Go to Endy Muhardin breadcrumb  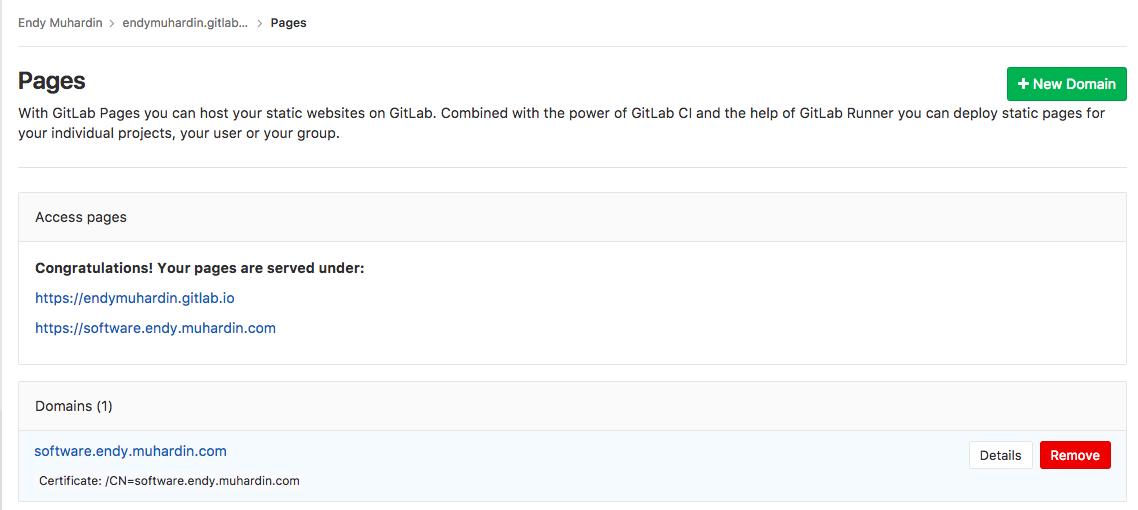click(60, 23)
